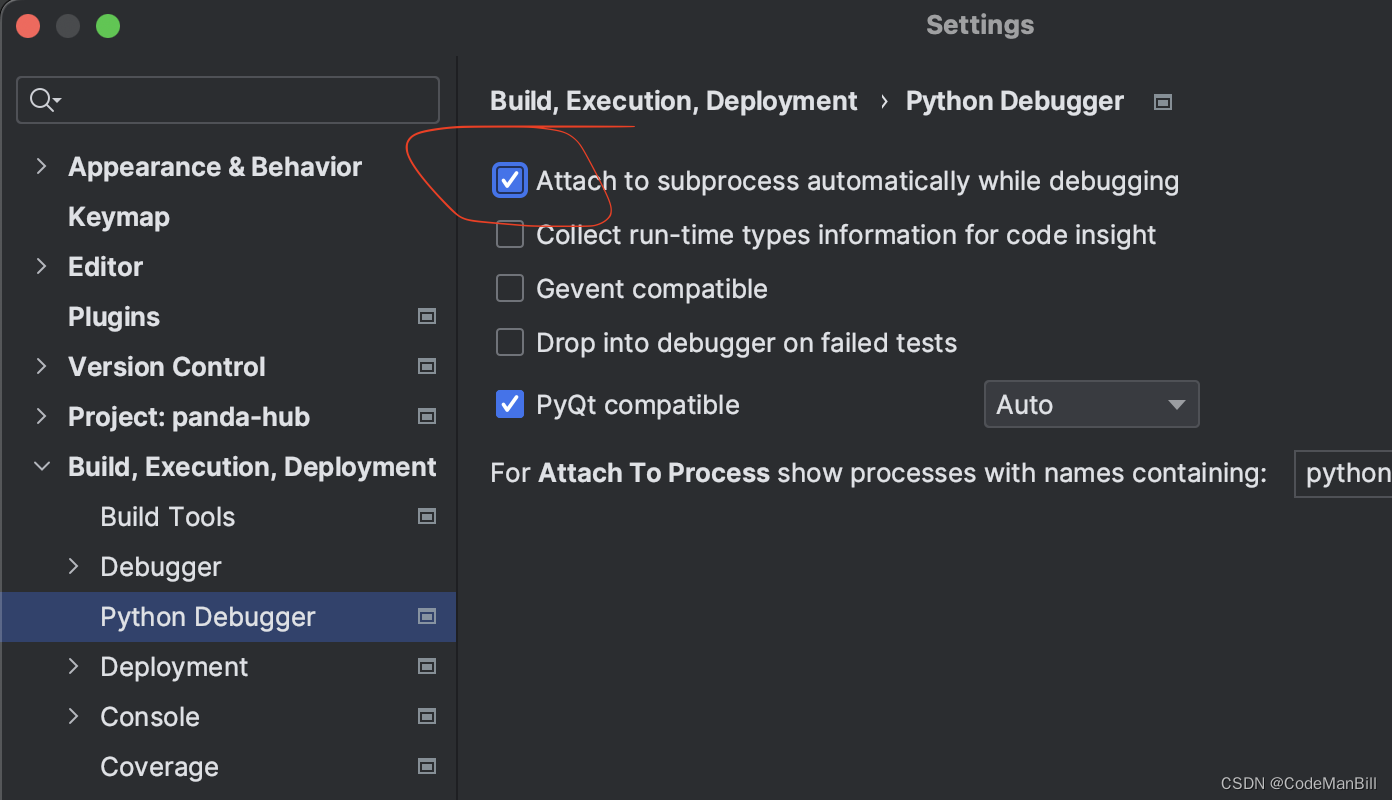Open the PyQt Auto dropdown
The width and height of the screenshot is (1392, 800).
click(1091, 405)
